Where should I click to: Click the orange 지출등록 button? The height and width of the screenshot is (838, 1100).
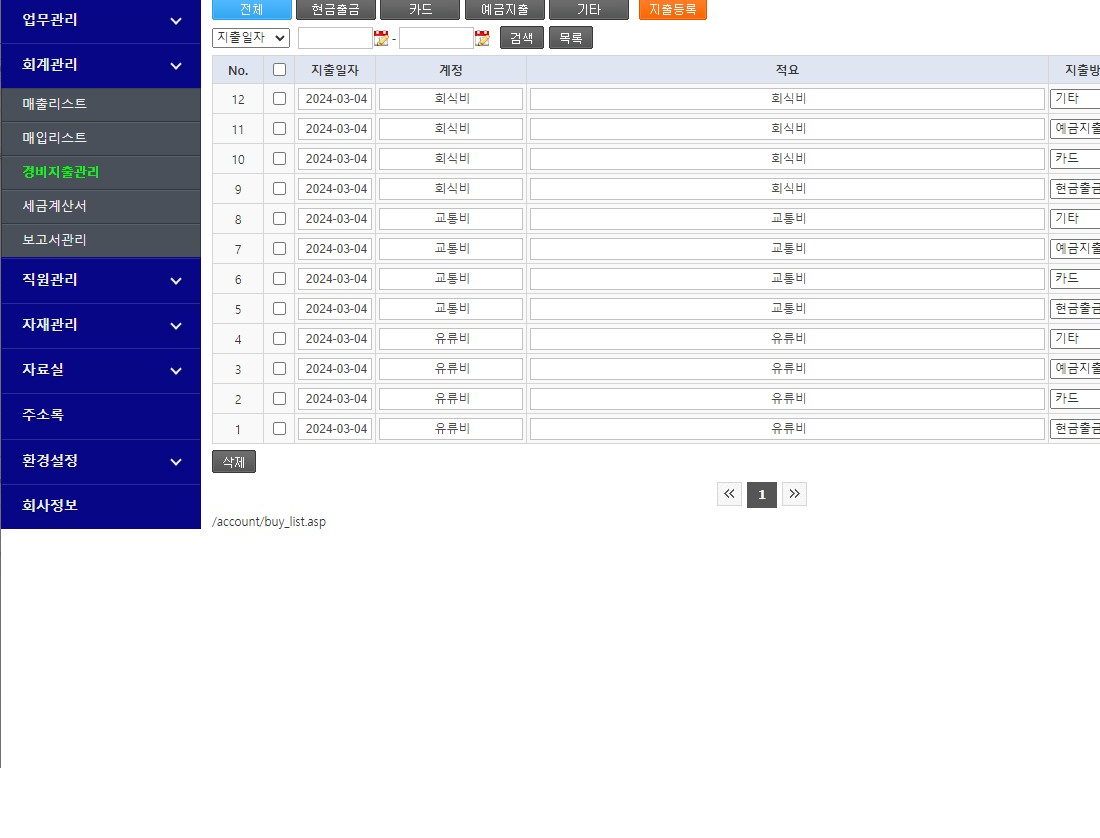coord(672,9)
